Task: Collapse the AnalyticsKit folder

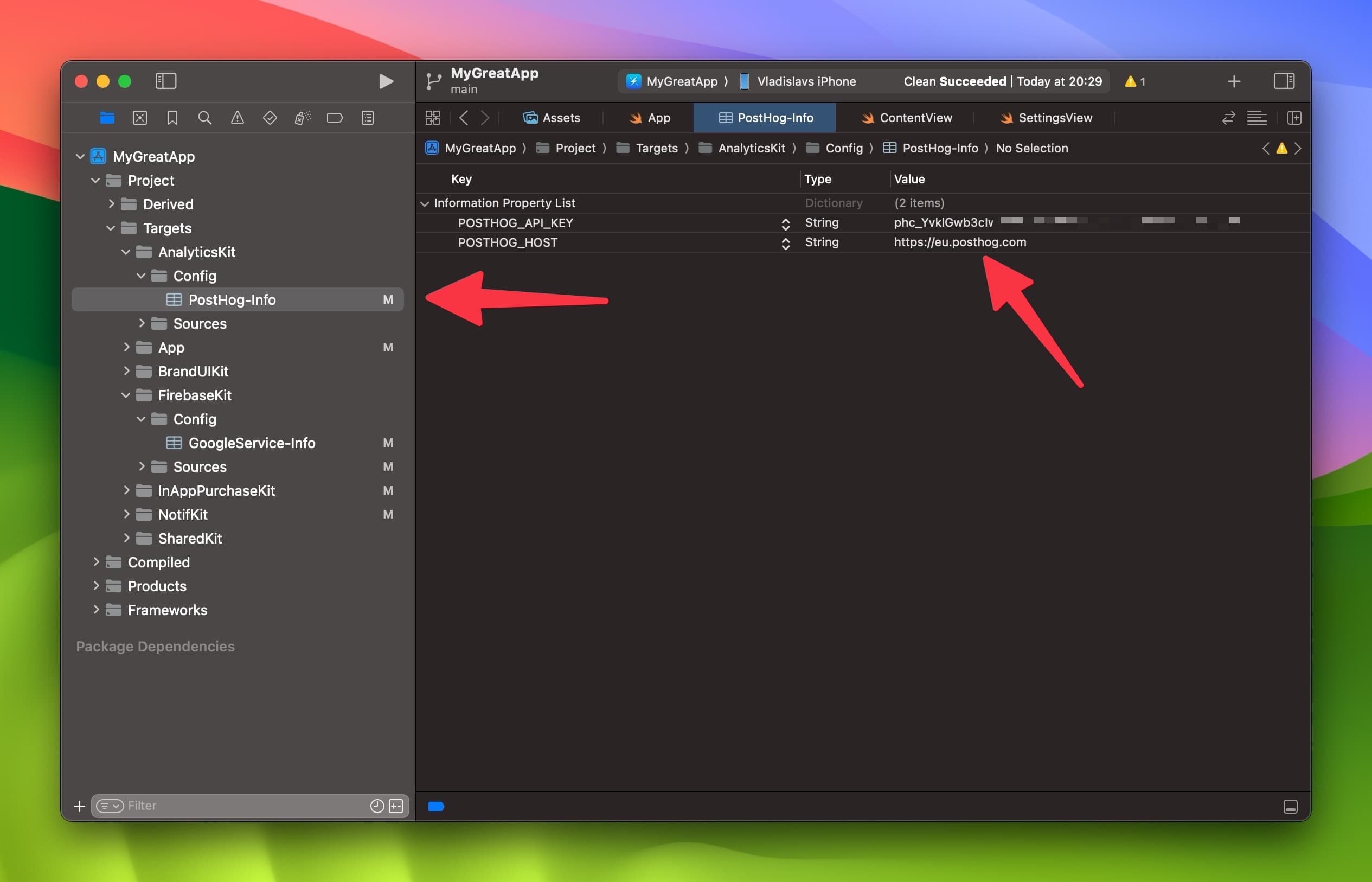Action: coord(126,252)
